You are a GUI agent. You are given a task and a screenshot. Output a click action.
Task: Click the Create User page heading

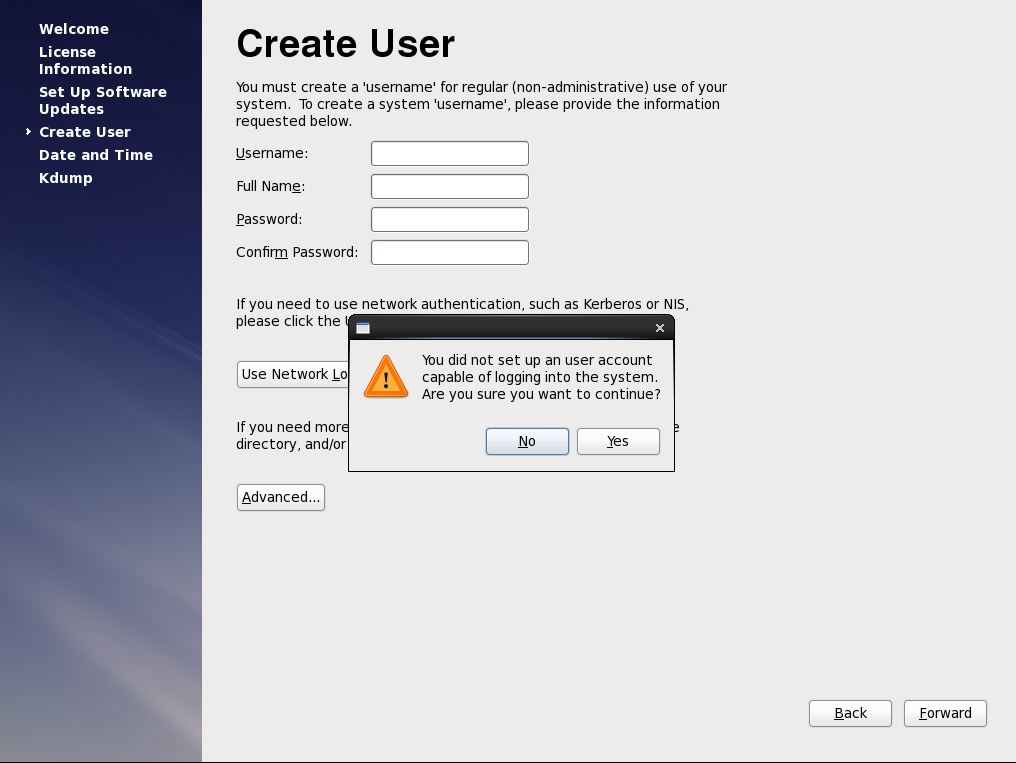click(345, 43)
